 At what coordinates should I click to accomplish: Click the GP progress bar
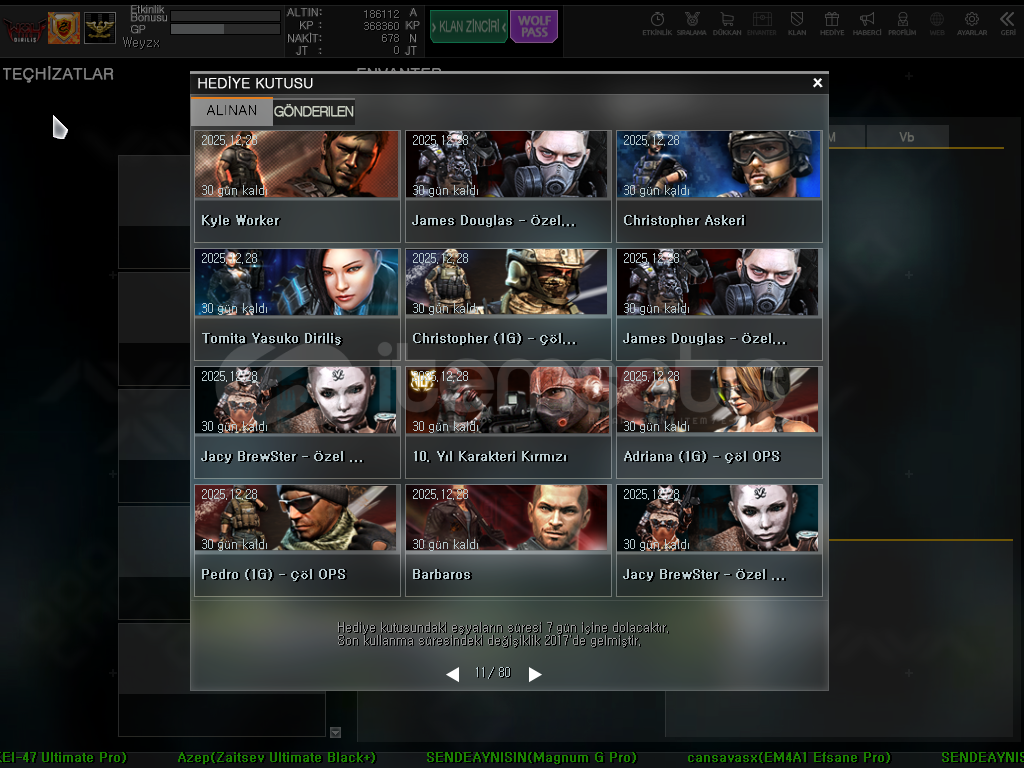[225, 29]
